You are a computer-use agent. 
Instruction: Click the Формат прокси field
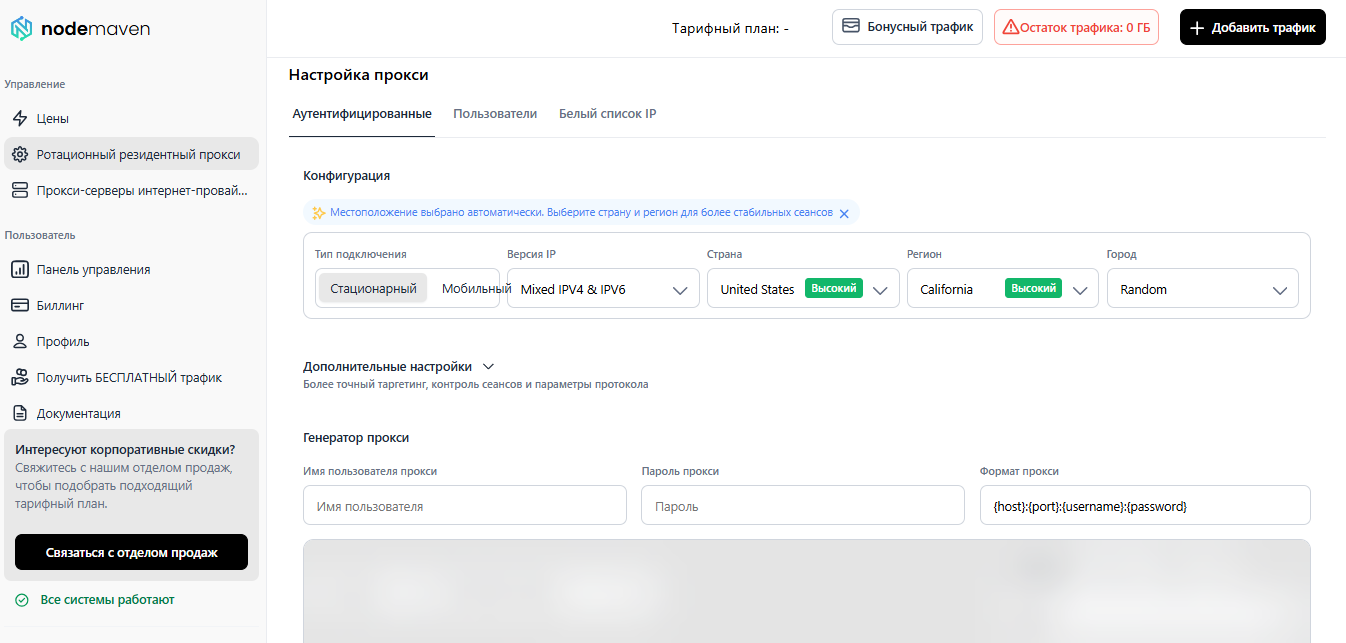pos(1145,506)
